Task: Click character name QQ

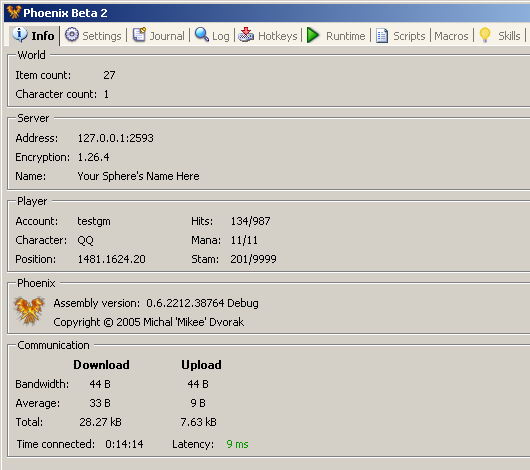Action: 86,240
